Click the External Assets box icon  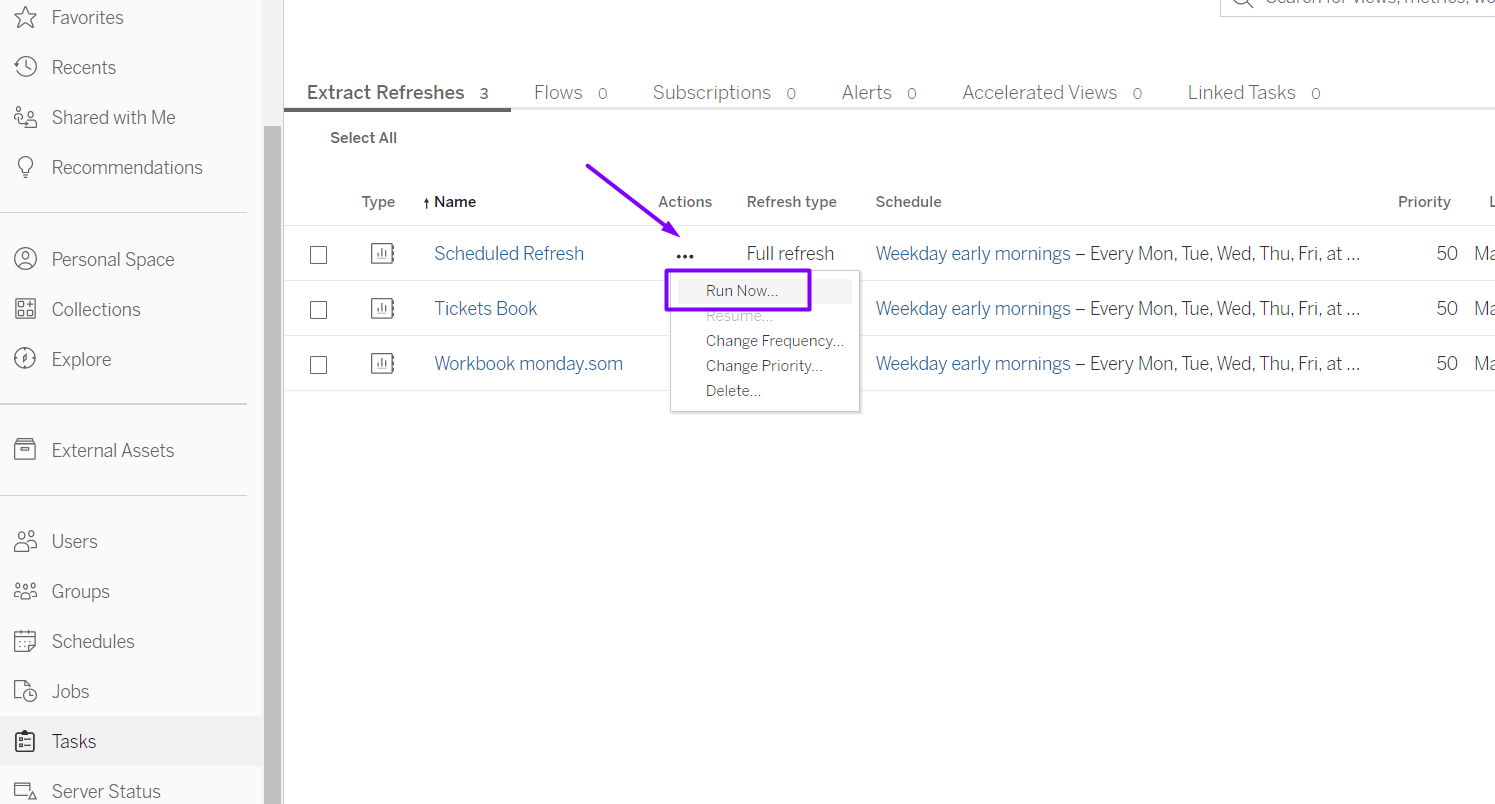[25, 450]
